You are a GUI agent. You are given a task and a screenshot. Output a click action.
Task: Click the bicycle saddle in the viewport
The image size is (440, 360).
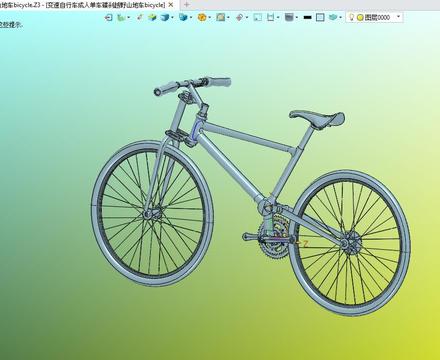tap(317, 119)
